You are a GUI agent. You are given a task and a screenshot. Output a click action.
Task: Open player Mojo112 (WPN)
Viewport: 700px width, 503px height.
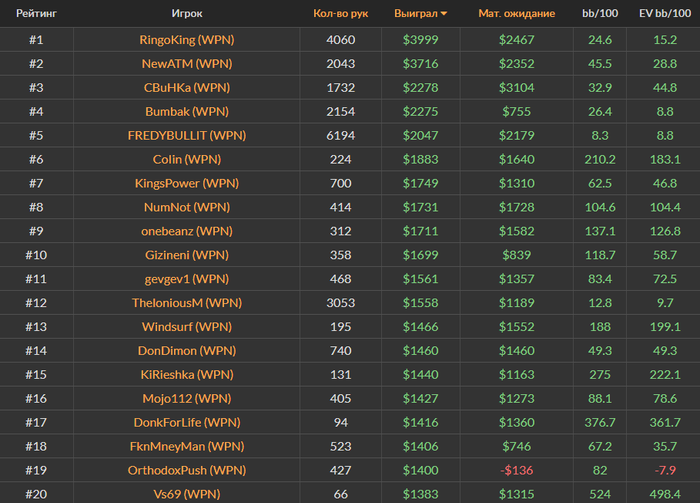pyautogui.click(x=187, y=399)
